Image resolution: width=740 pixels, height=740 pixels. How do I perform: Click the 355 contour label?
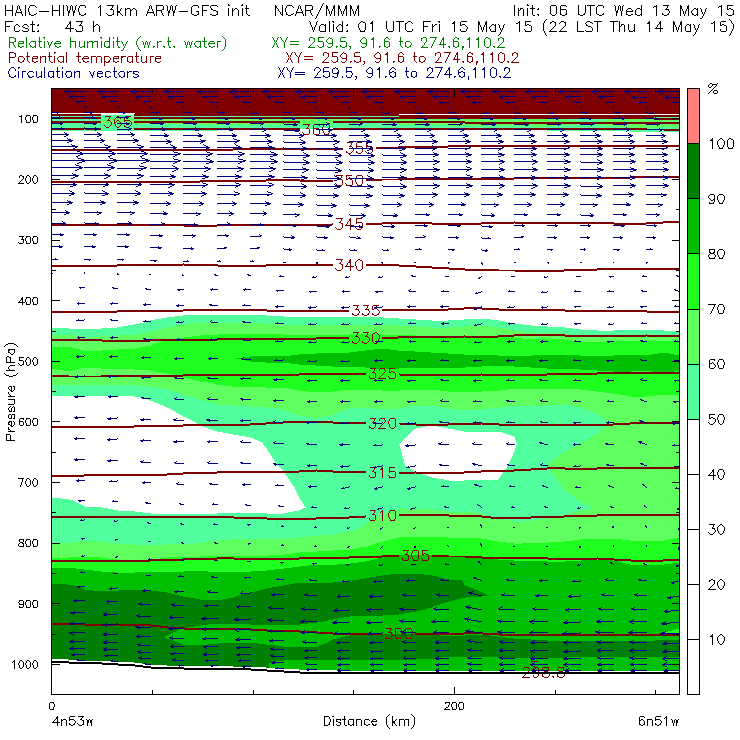pyautogui.click(x=360, y=148)
